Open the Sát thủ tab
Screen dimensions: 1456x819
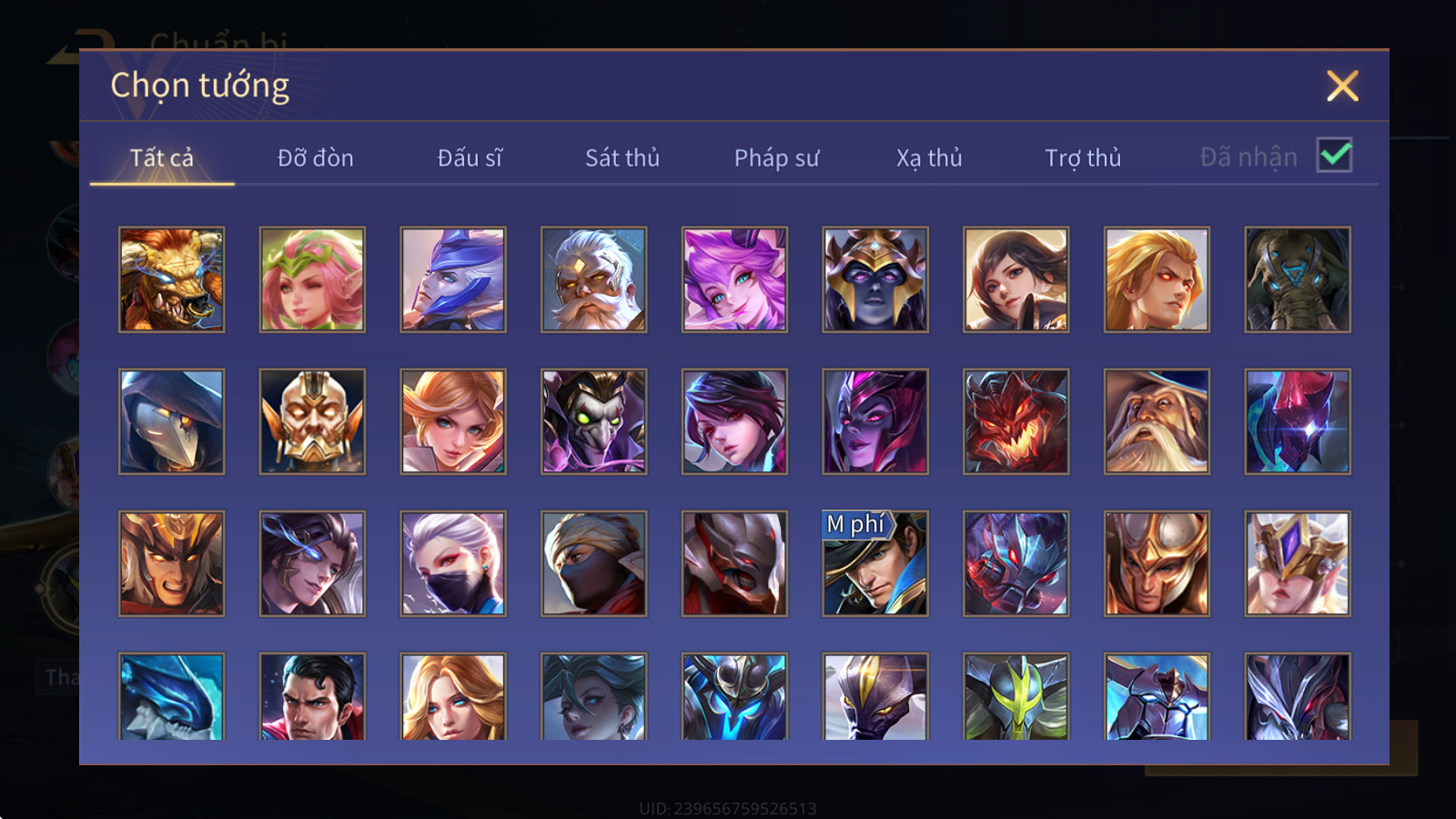tap(622, 157)
